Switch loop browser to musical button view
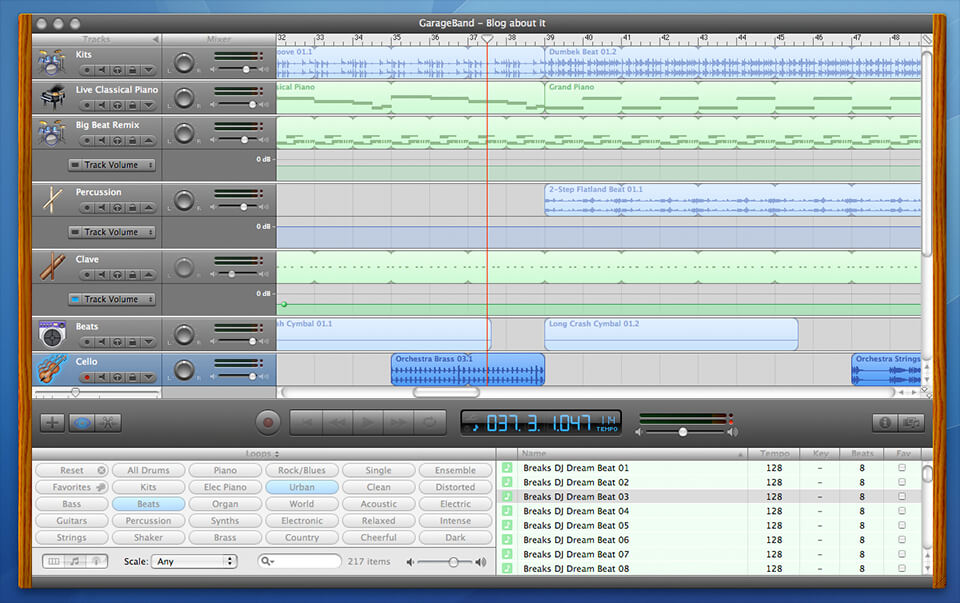This screenshot has height=603, width=960. tap(75, 561)
